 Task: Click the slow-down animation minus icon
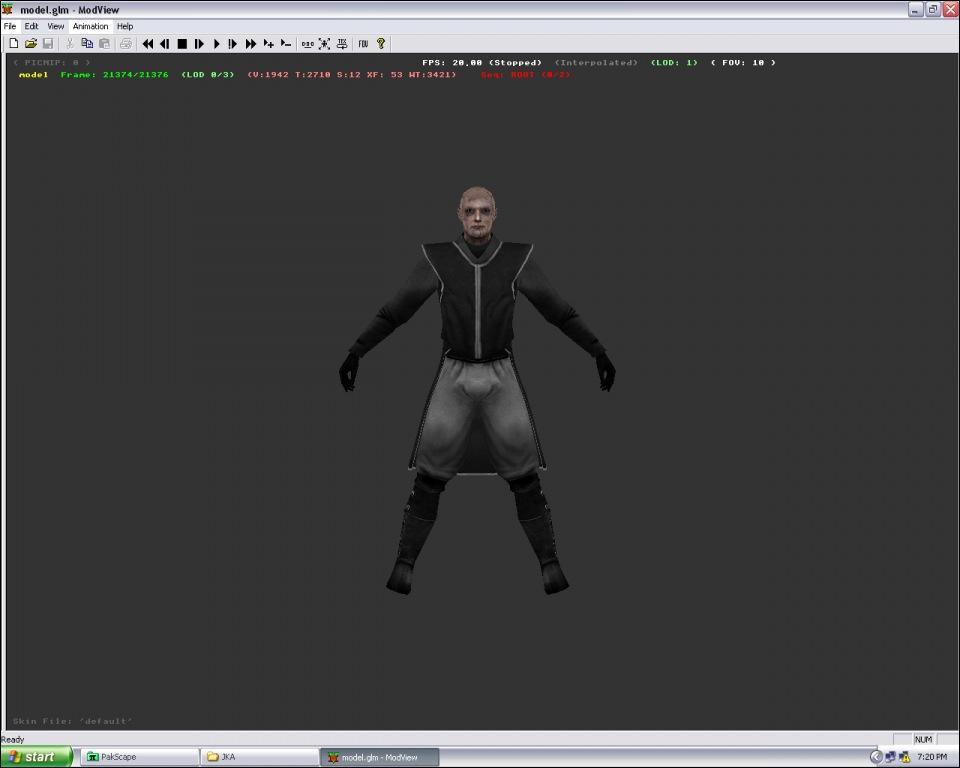click(x=286, y=44)
